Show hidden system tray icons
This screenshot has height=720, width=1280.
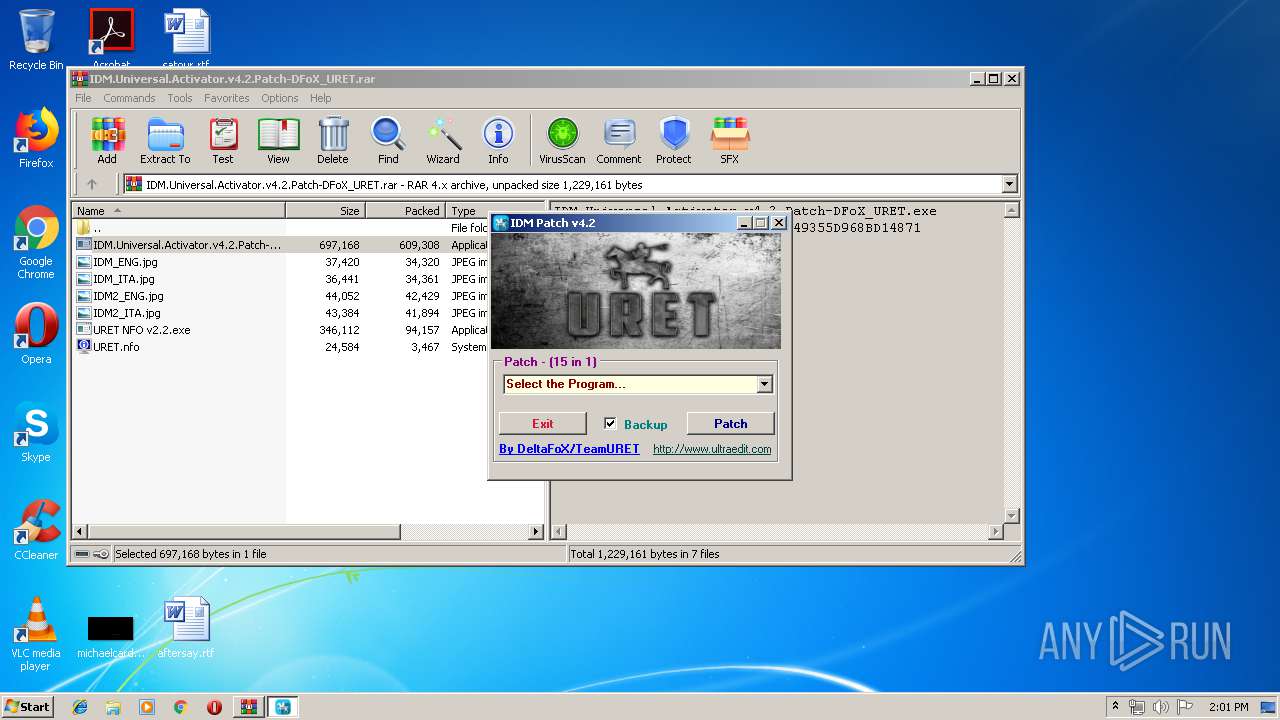[1115, 707]
